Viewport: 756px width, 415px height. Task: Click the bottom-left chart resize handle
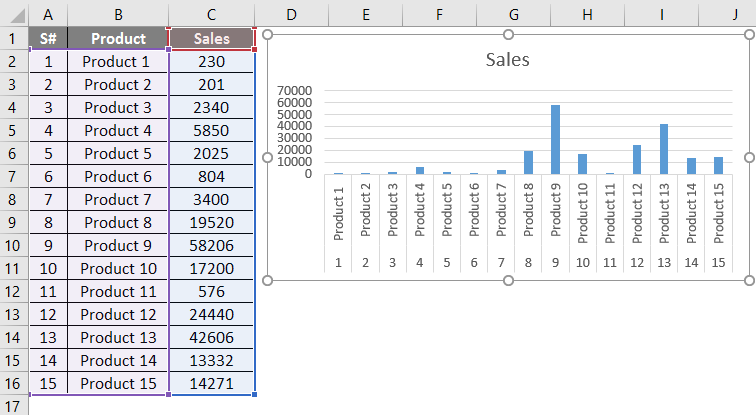click(x=268, y=281)
